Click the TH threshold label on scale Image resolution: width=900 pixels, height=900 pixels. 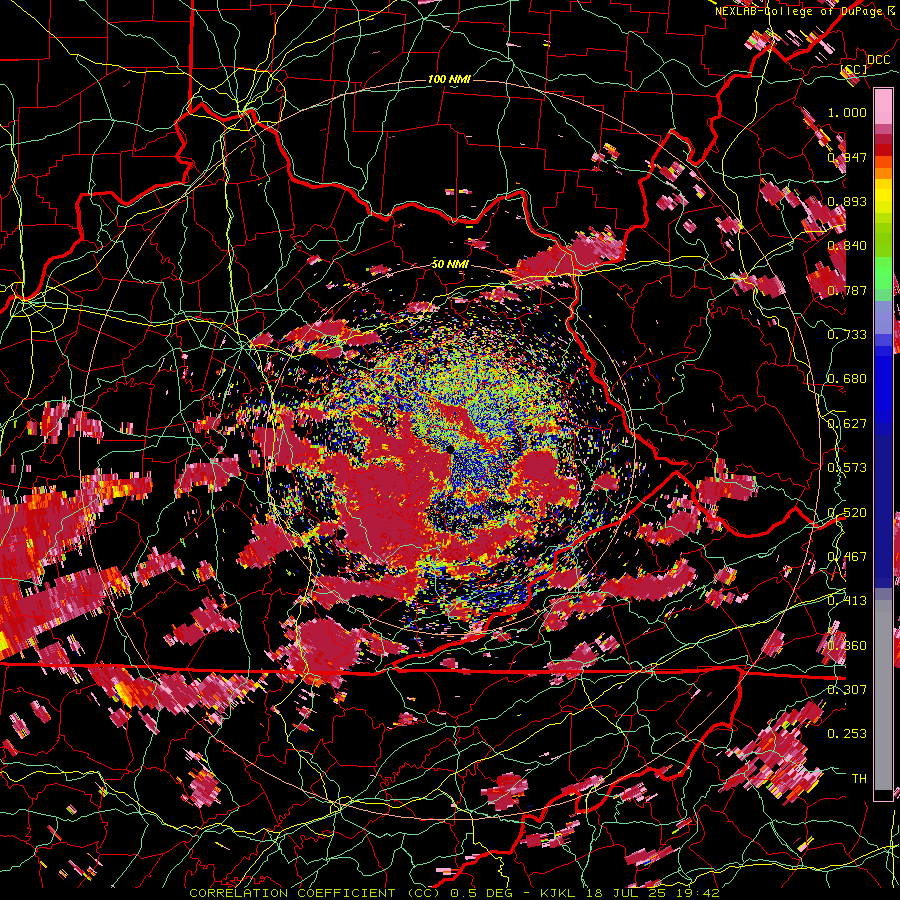pos(859,778)
